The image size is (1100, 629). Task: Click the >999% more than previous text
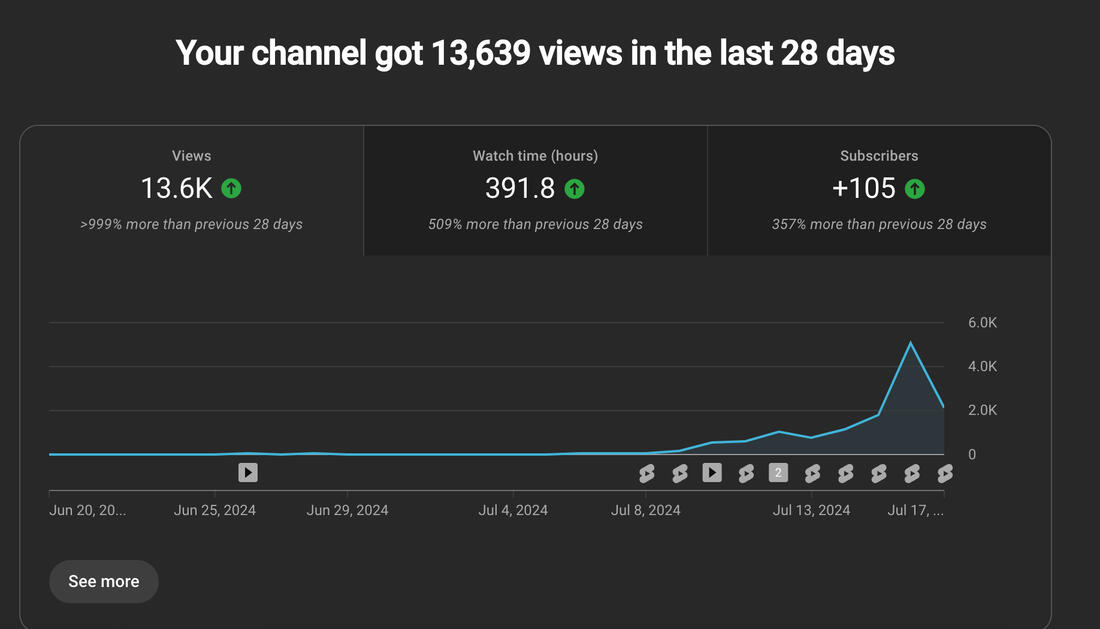click(191, 224)
